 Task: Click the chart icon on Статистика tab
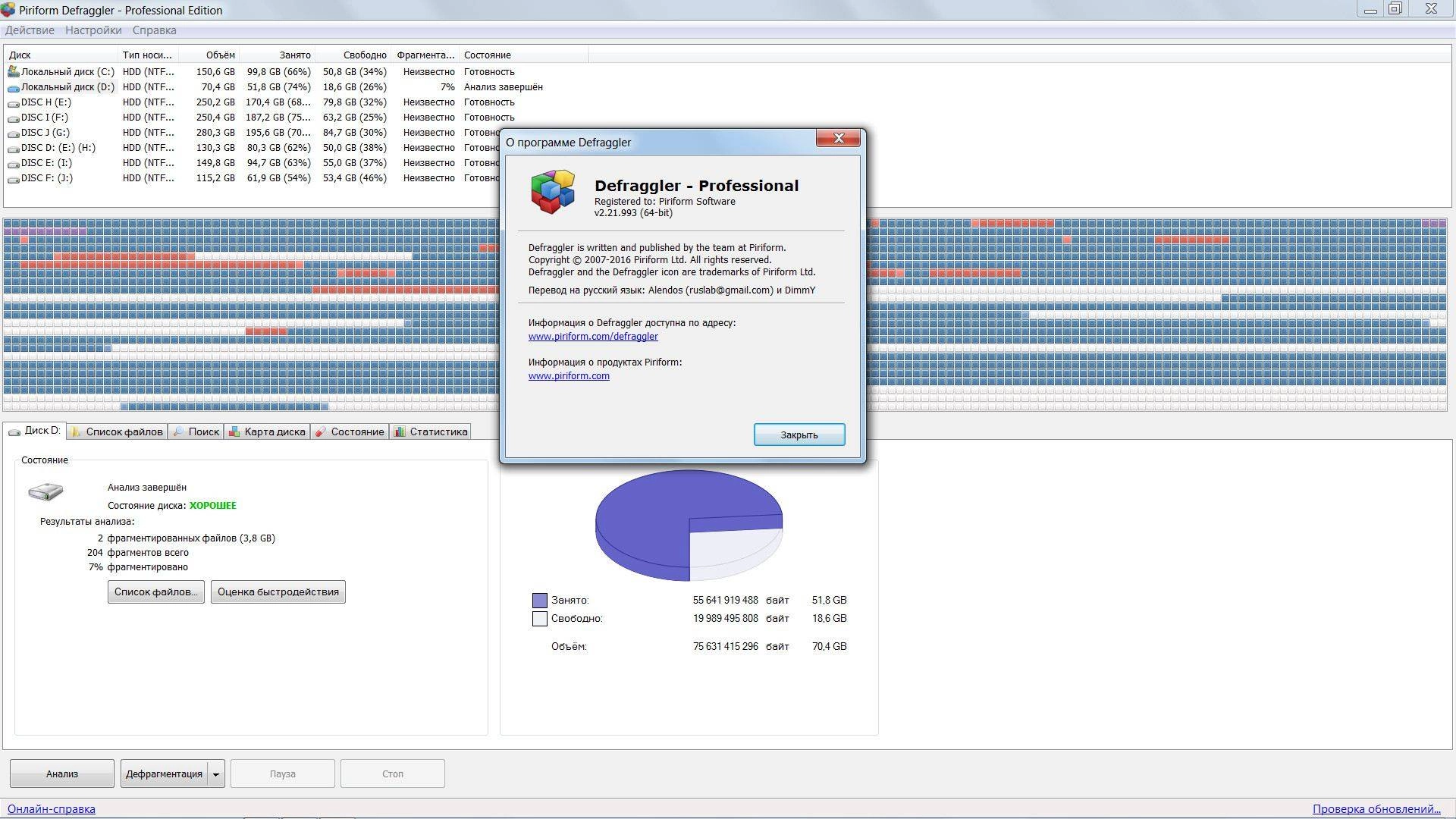coord(400,431)
